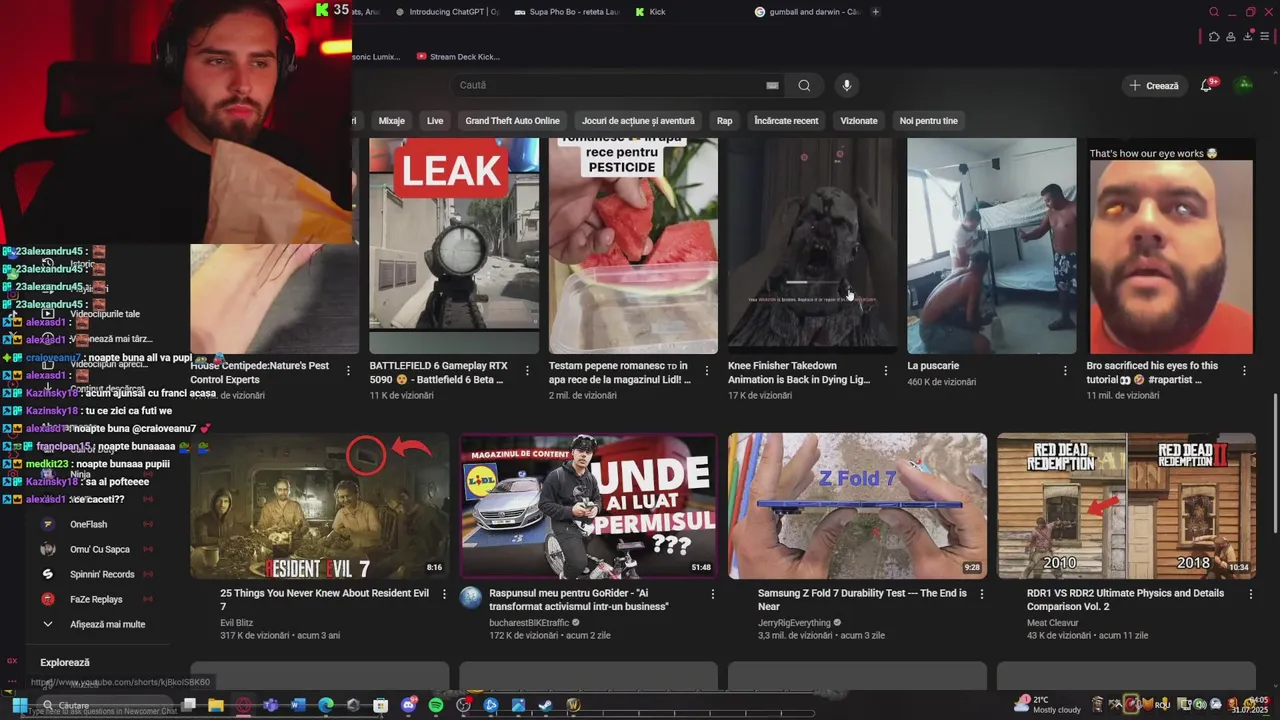Open FaZe Replays channel icon in sidebar
The height and width of the screenshot is (720, 1280).
coord(47,599)
